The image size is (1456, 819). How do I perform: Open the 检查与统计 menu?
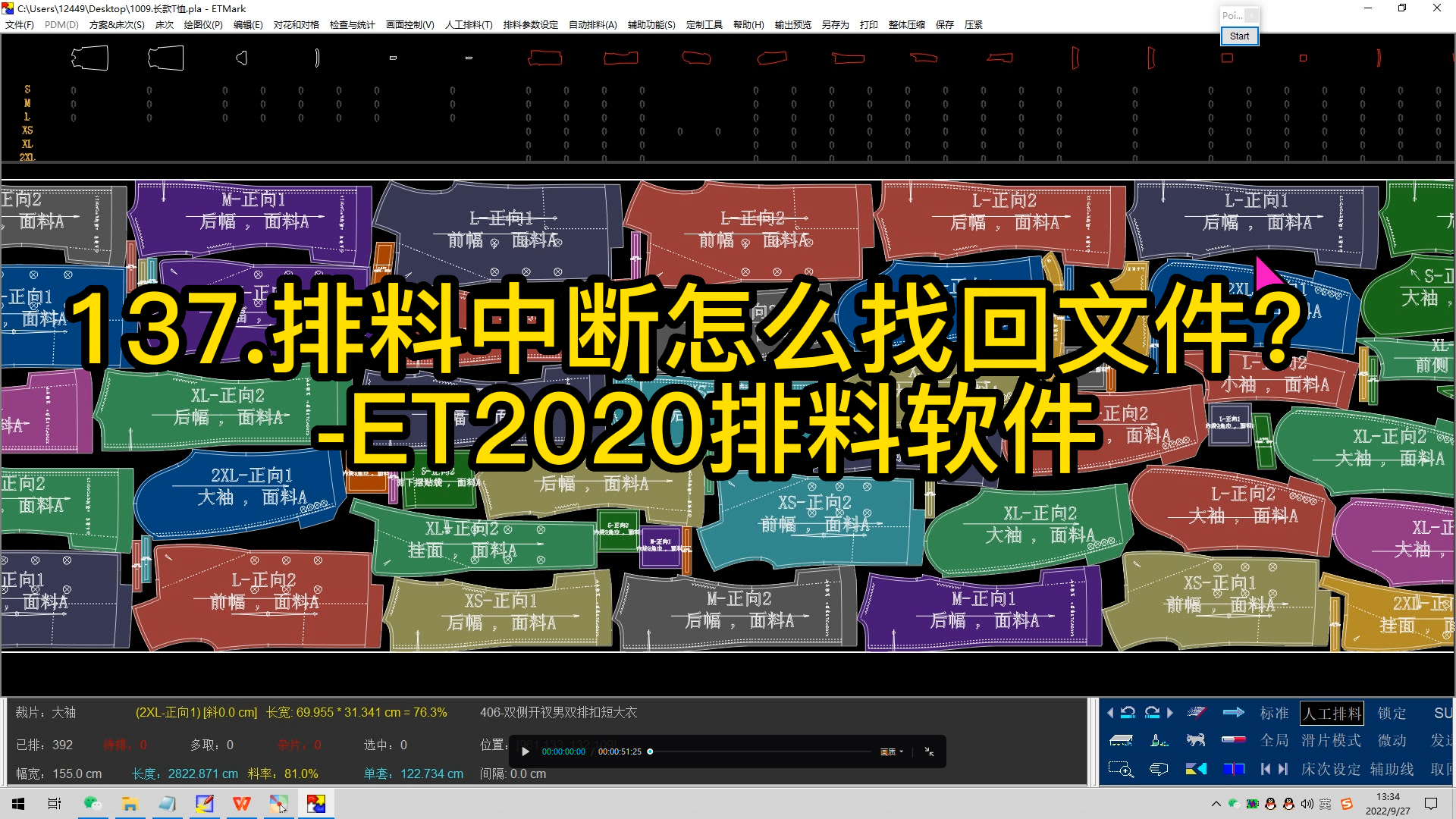tap(353, 24)
